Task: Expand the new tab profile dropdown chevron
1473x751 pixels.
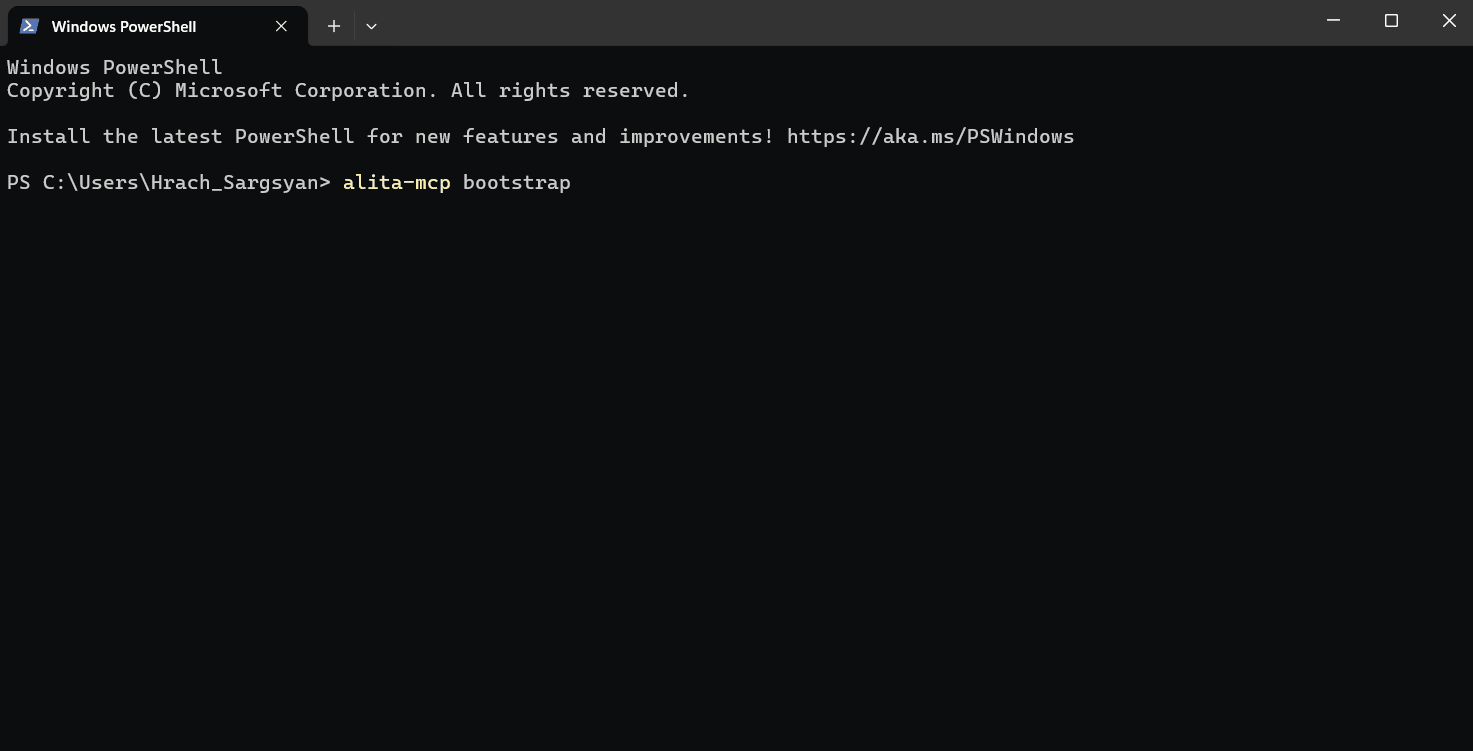Action: click(x=371, y=26)
